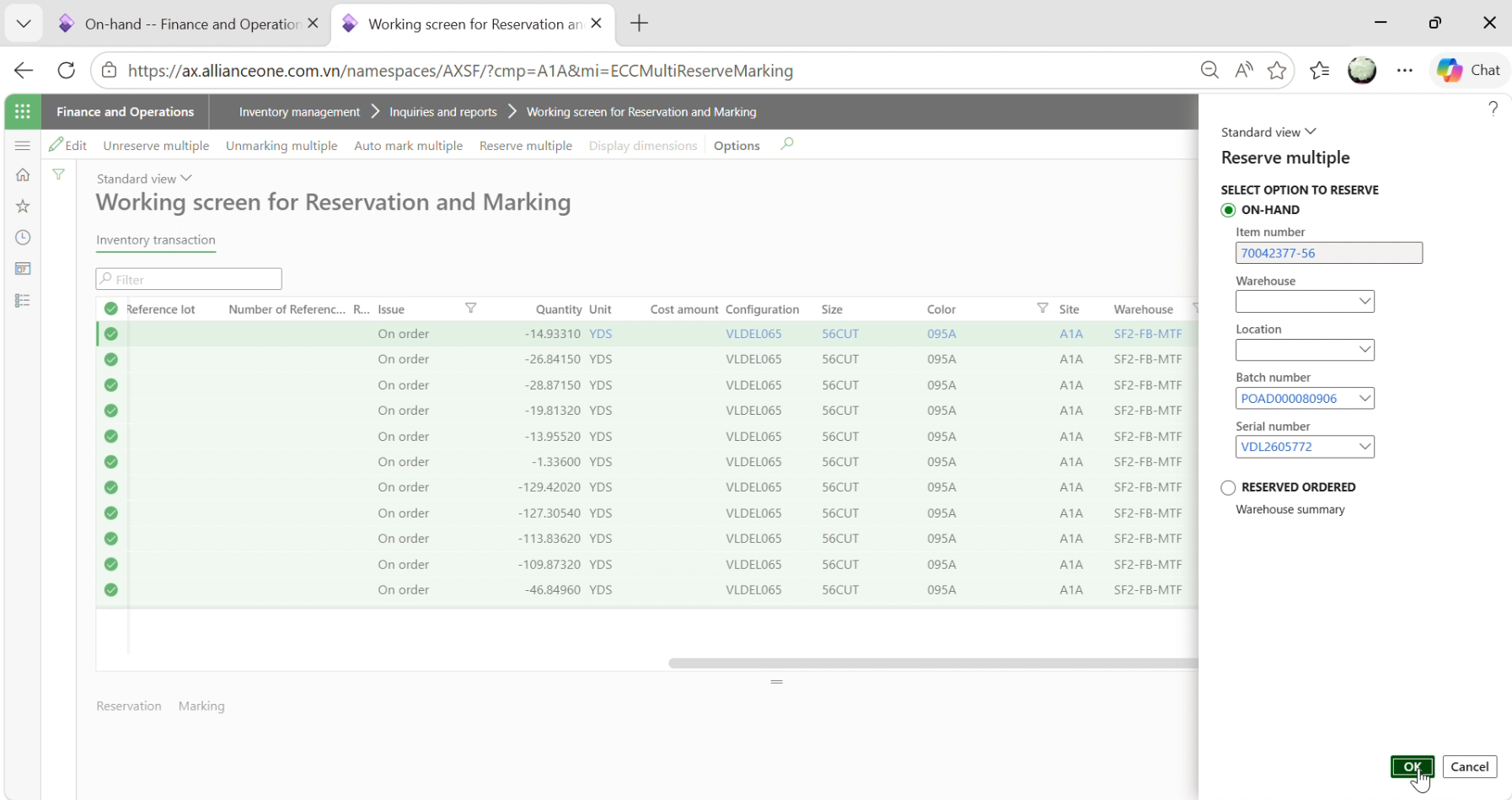Image resolution: width=1512 pixels, height=800 pixels.
Task: Expand the Inventory management breadcrumb chevron
Action: [x=375, y=111]
